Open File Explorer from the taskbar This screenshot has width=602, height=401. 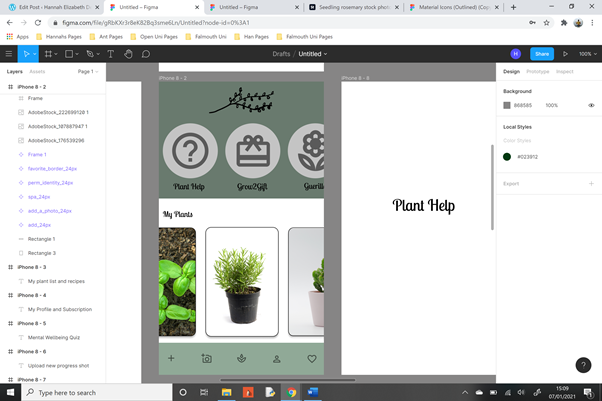click(x=225, y=393)
